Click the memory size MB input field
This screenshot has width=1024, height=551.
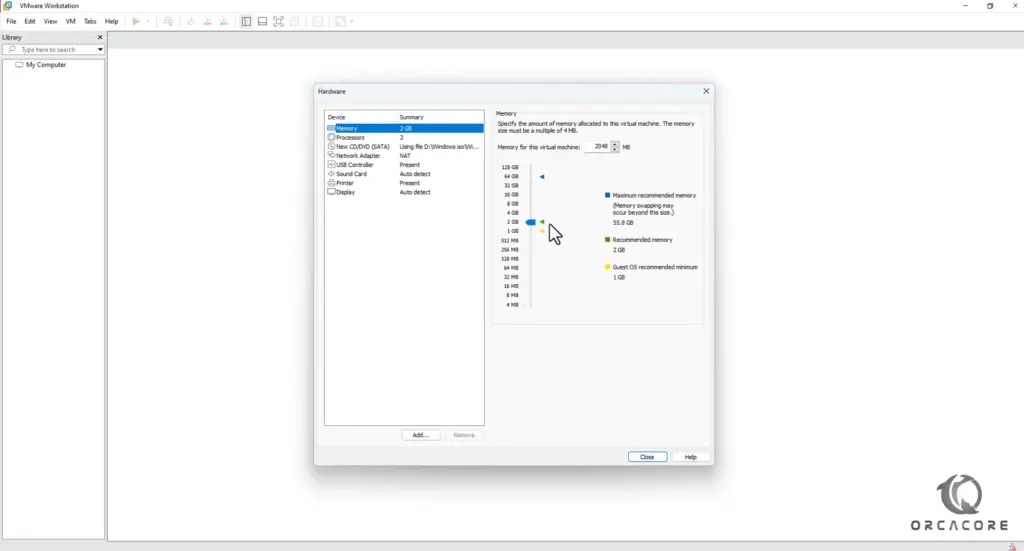tap(597, 147)
